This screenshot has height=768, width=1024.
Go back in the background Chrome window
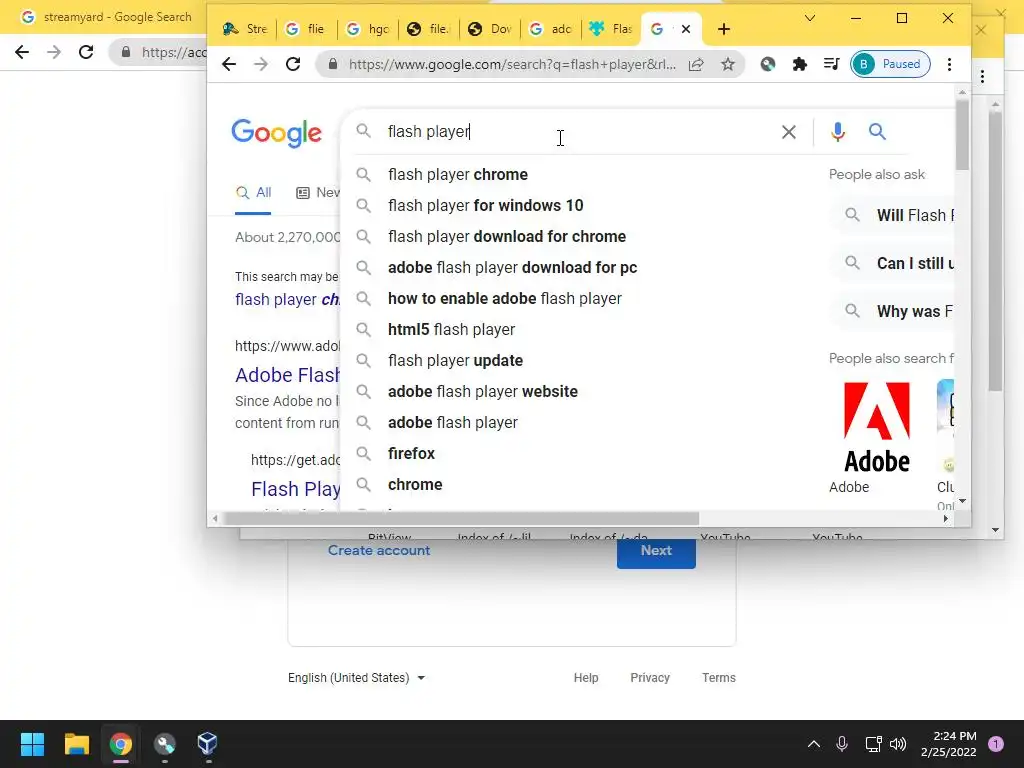click(x=22, y=52)
